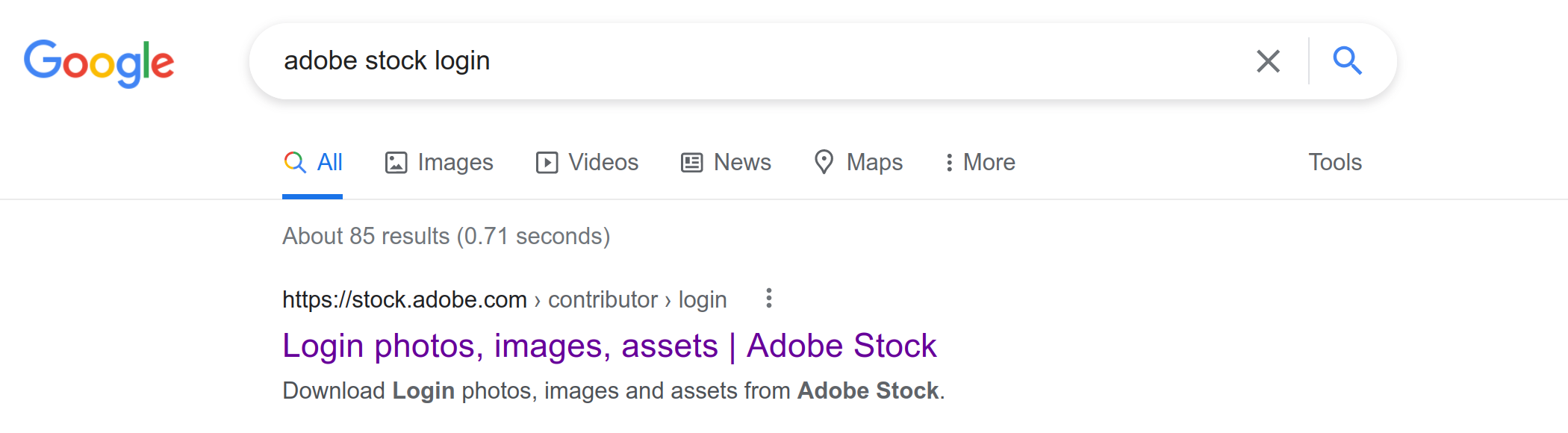The height and width of the screenshot is (433, 1568).
Task: Expand the More search options menu
Action: point(979,162)
